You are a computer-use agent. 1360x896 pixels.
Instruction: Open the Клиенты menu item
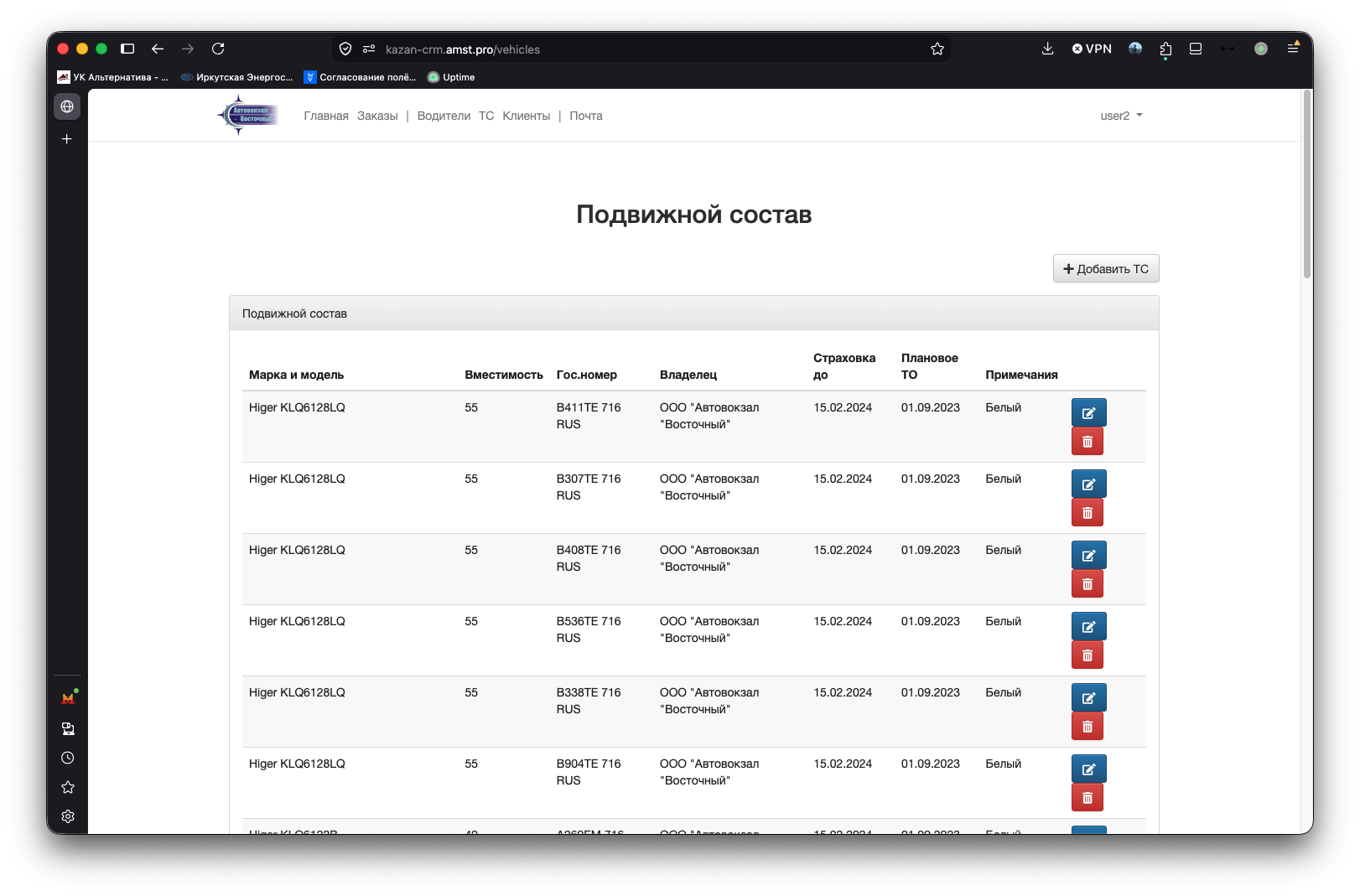click(x=527, y=116)
